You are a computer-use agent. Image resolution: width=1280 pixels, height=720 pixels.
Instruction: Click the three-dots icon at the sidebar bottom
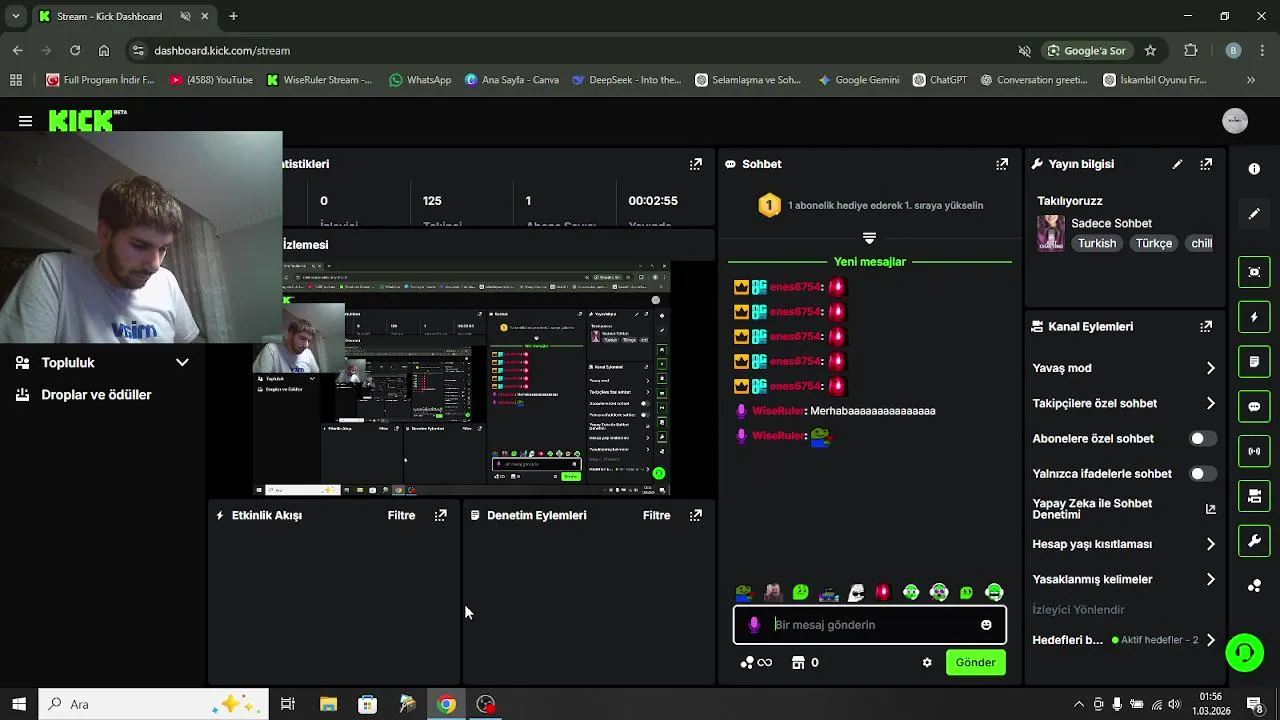[1254, 586]
